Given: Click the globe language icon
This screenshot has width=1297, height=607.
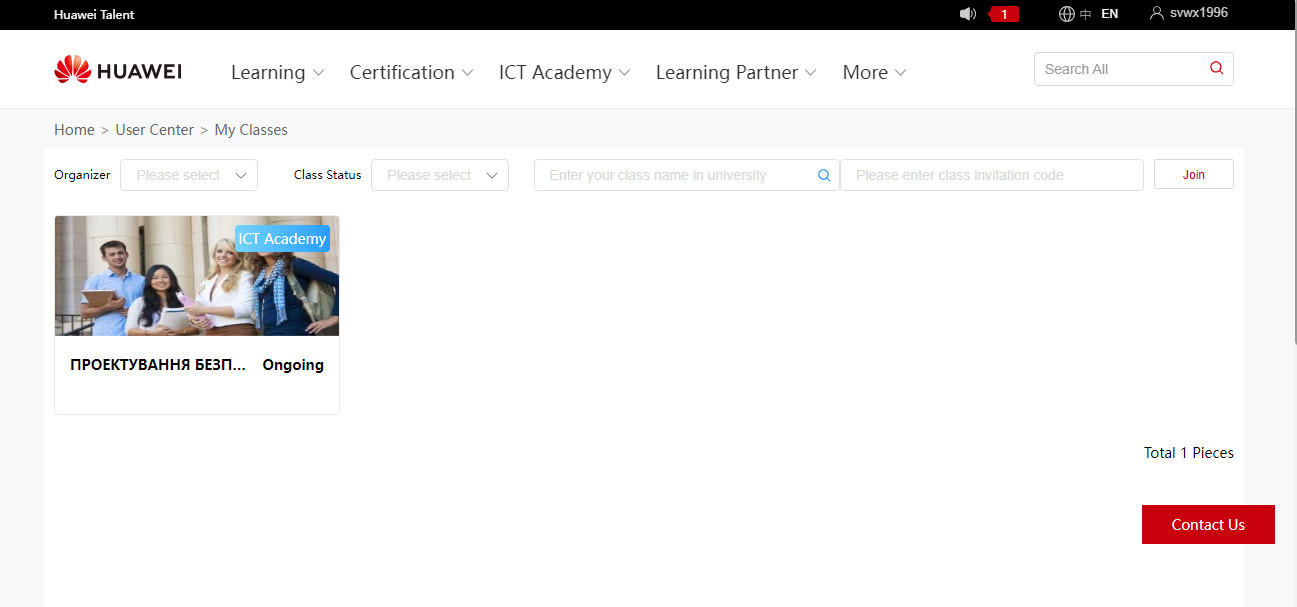Looking at the screenshot, I should click(1067, 14).
